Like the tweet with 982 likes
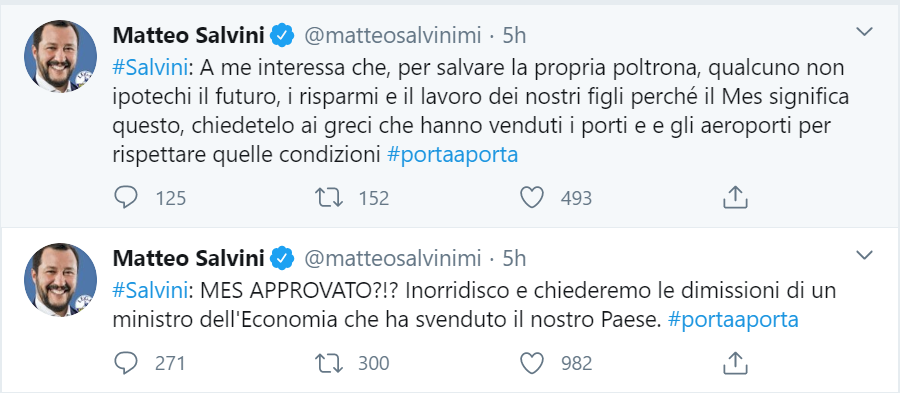904x393 pixels. tap(532, 363)
